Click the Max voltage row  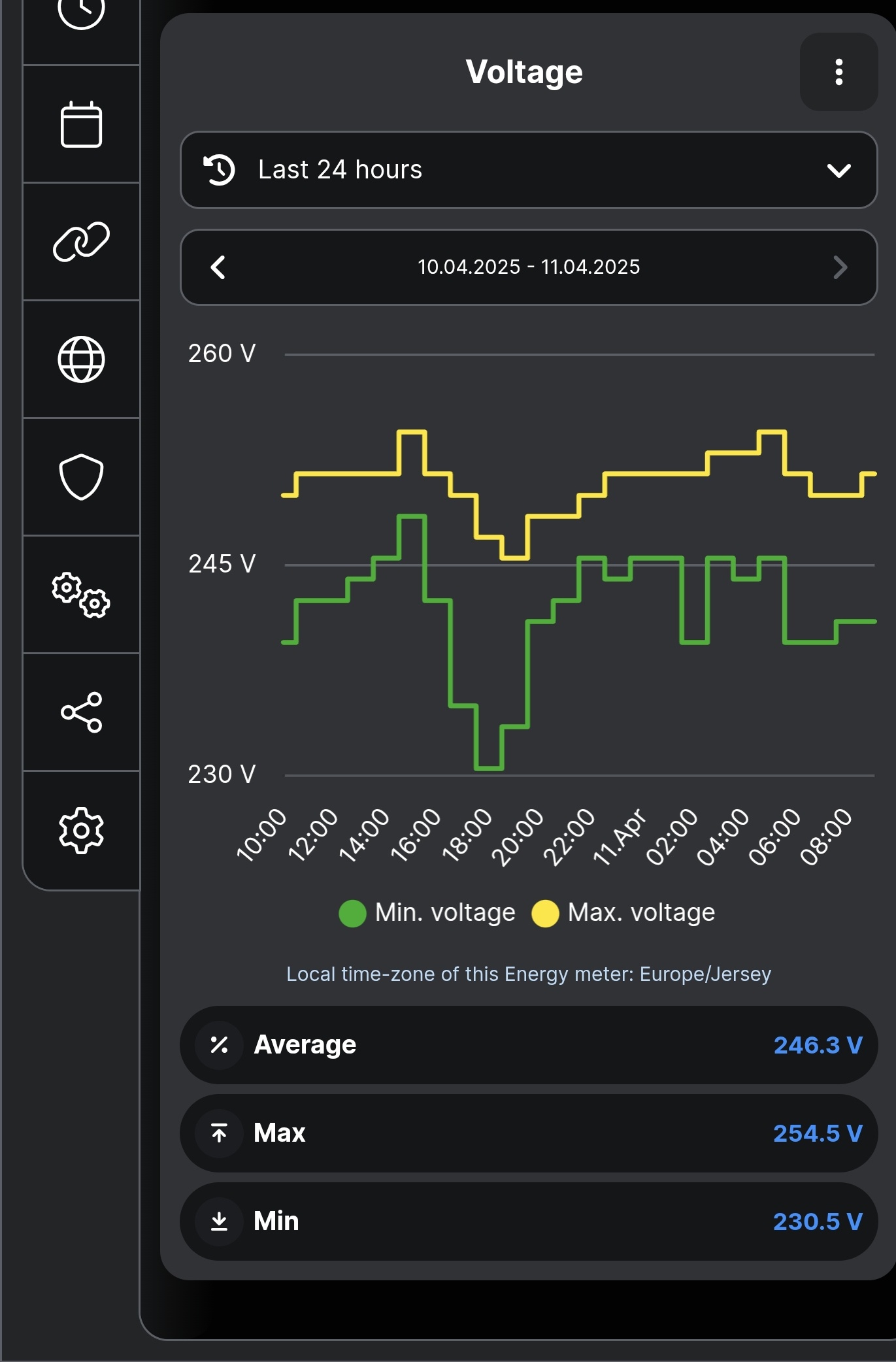pyautogui.click(x=528, y=1133)
